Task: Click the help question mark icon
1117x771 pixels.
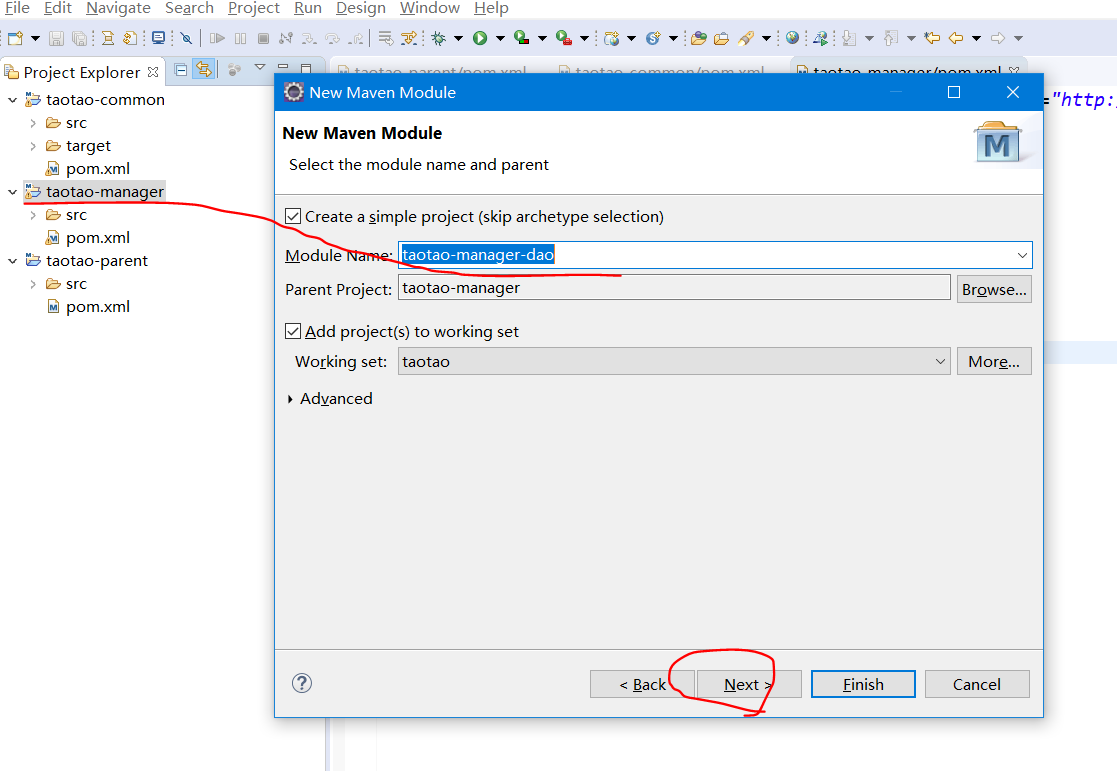Action: tap(302, 683)
